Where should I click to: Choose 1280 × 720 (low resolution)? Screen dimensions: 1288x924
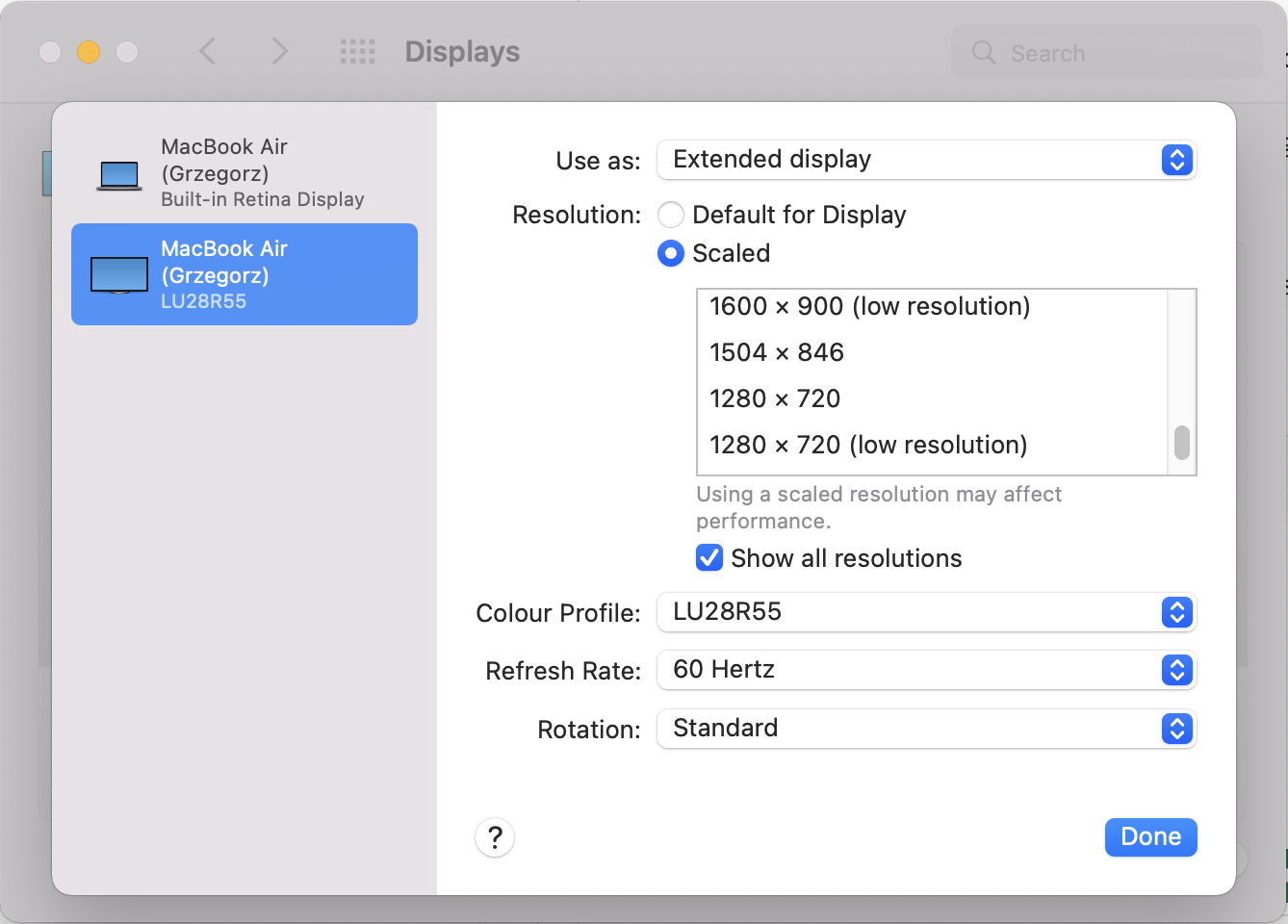932,445
